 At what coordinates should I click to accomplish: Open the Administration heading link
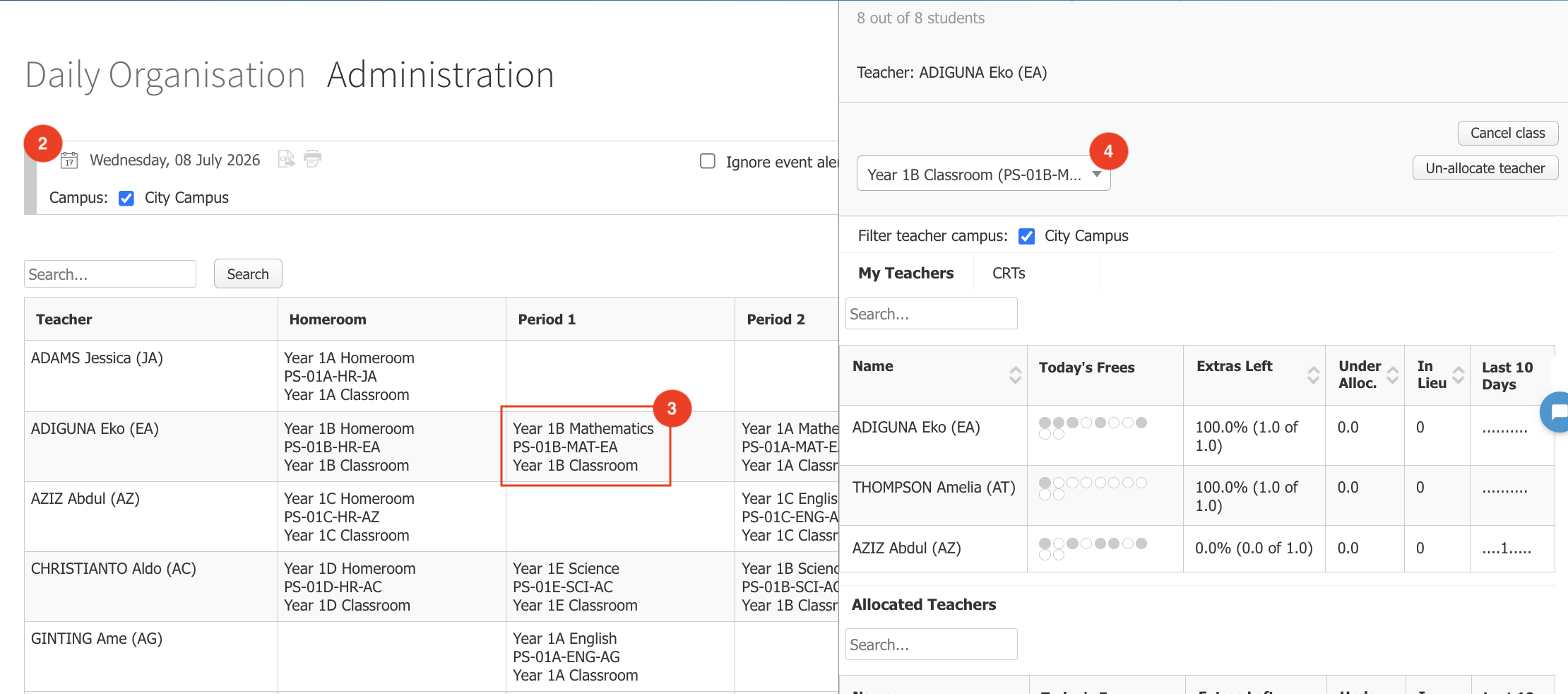[x=440, y=75]
